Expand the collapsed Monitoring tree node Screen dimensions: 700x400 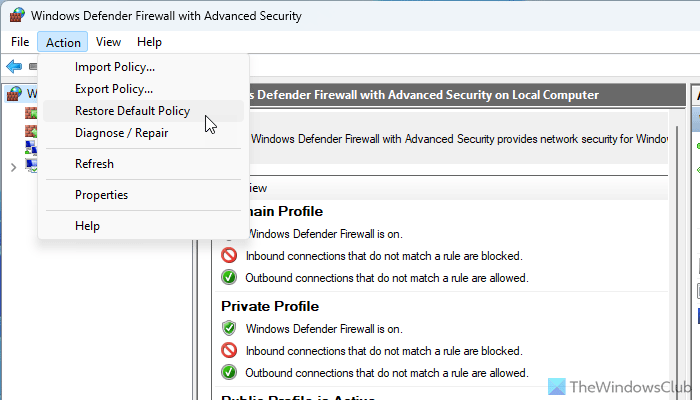pyautogui.click(x=13, y=167)
